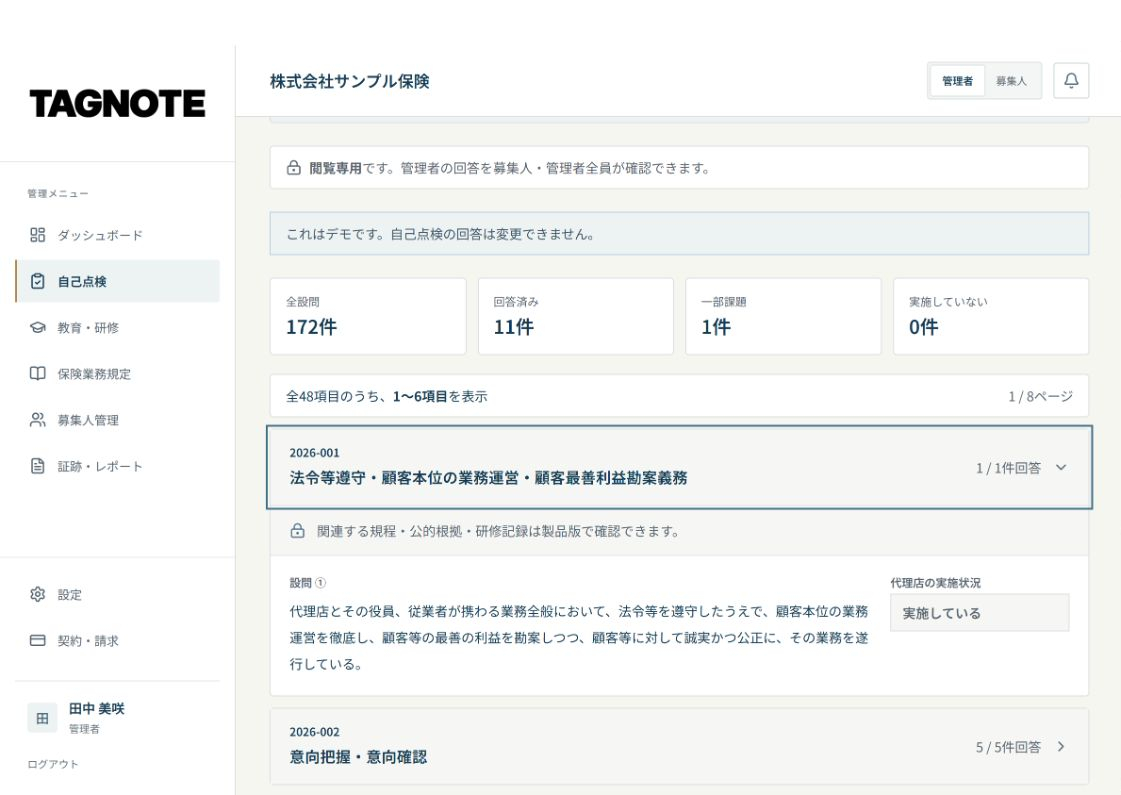Click the 自己点検 clipboard icon
The width and height of the screenshot is (1121, 795).
click(x=37, y=281)
